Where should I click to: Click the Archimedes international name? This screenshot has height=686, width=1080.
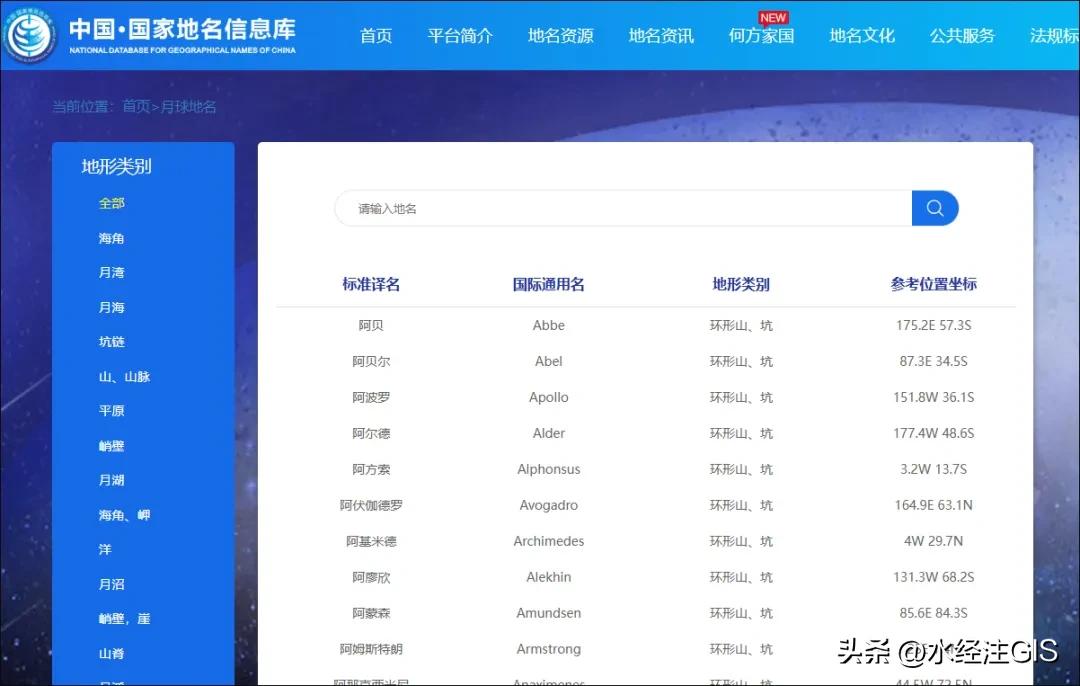point(548,541)
